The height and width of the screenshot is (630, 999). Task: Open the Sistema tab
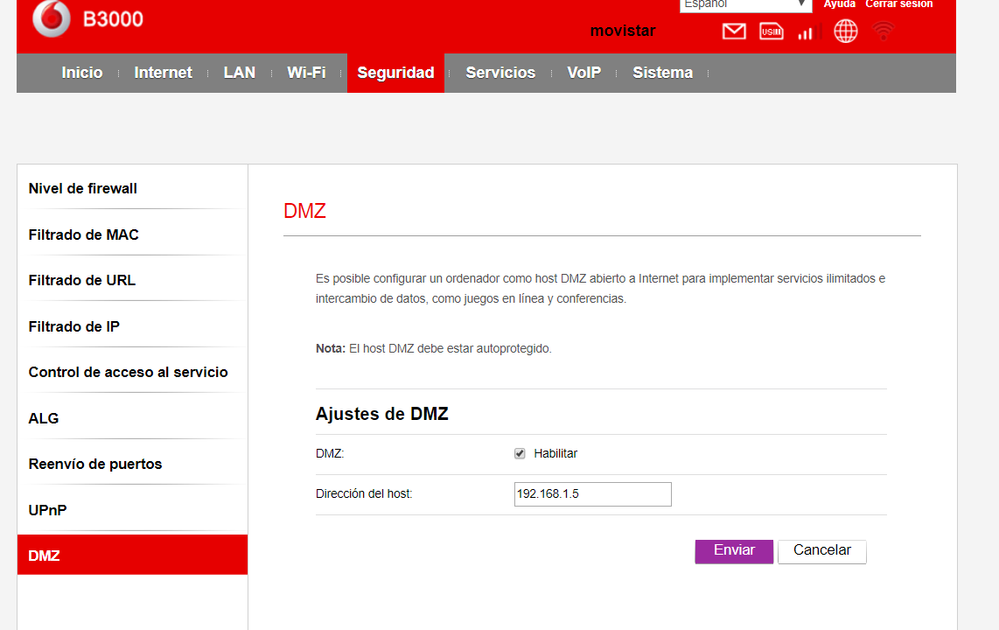pyautogui.click(x=662, y=73)
